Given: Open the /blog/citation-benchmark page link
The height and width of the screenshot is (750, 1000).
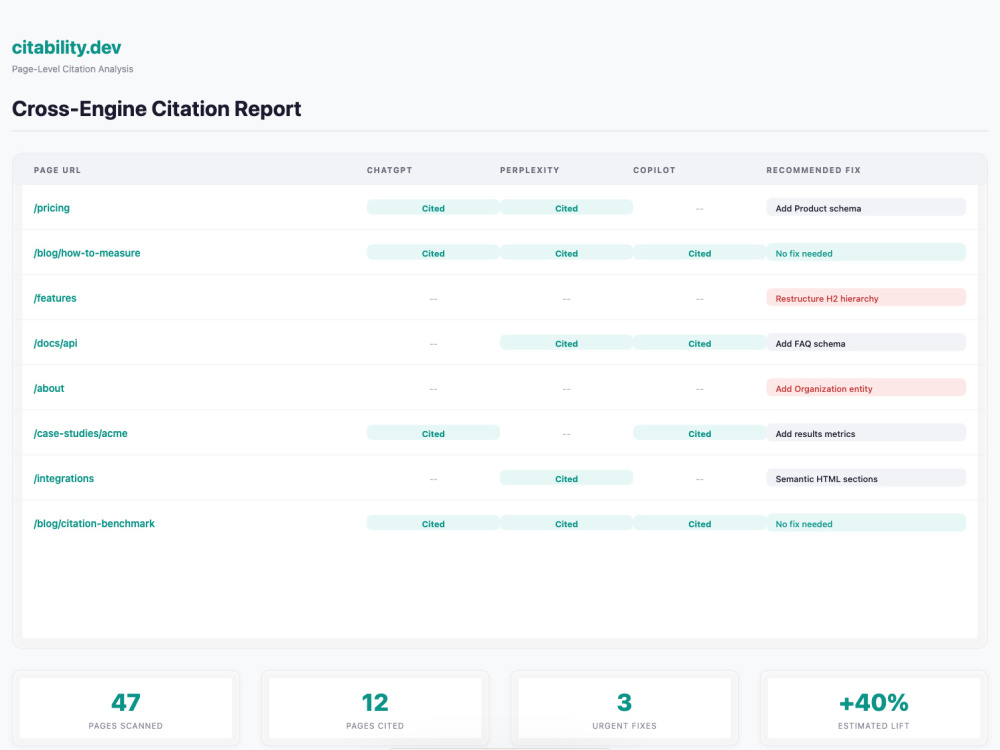Looking at the screenshot, I should (94, 524).
